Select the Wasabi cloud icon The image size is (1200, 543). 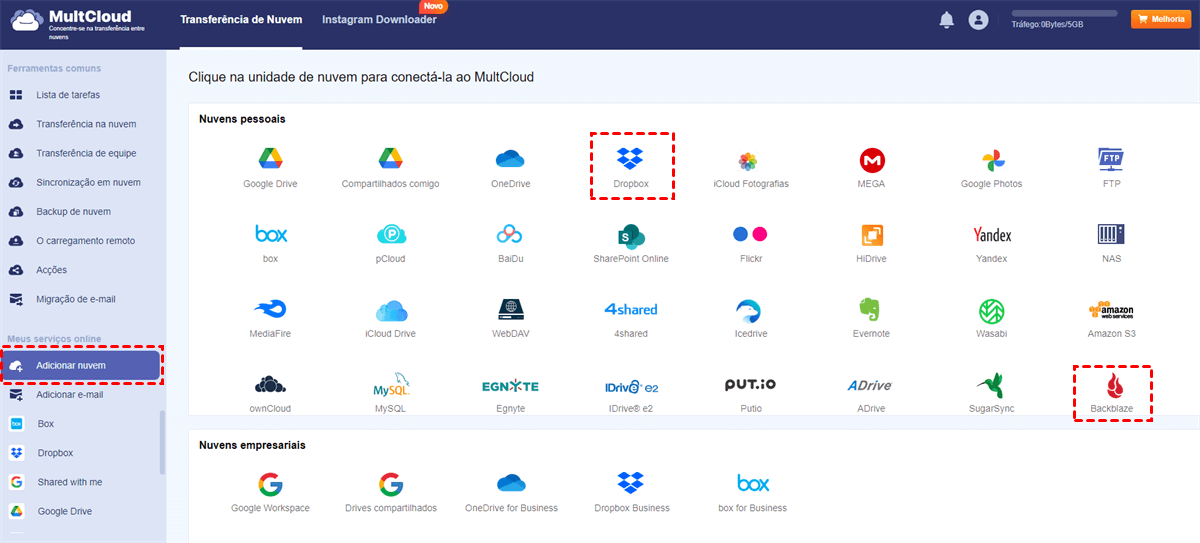[x=992, y=318]
